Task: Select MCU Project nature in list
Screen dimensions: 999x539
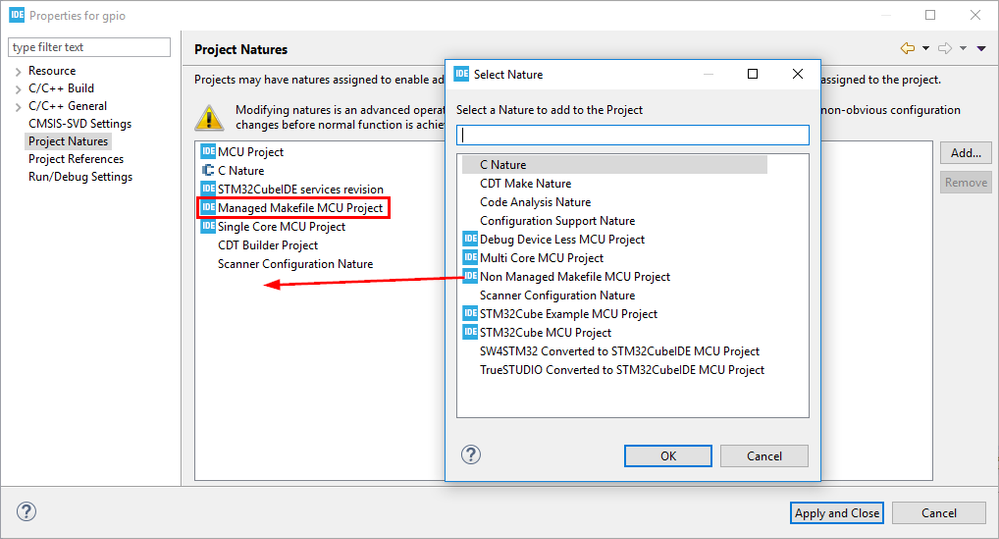Action: pyautogui.click(x=250, y=152)
